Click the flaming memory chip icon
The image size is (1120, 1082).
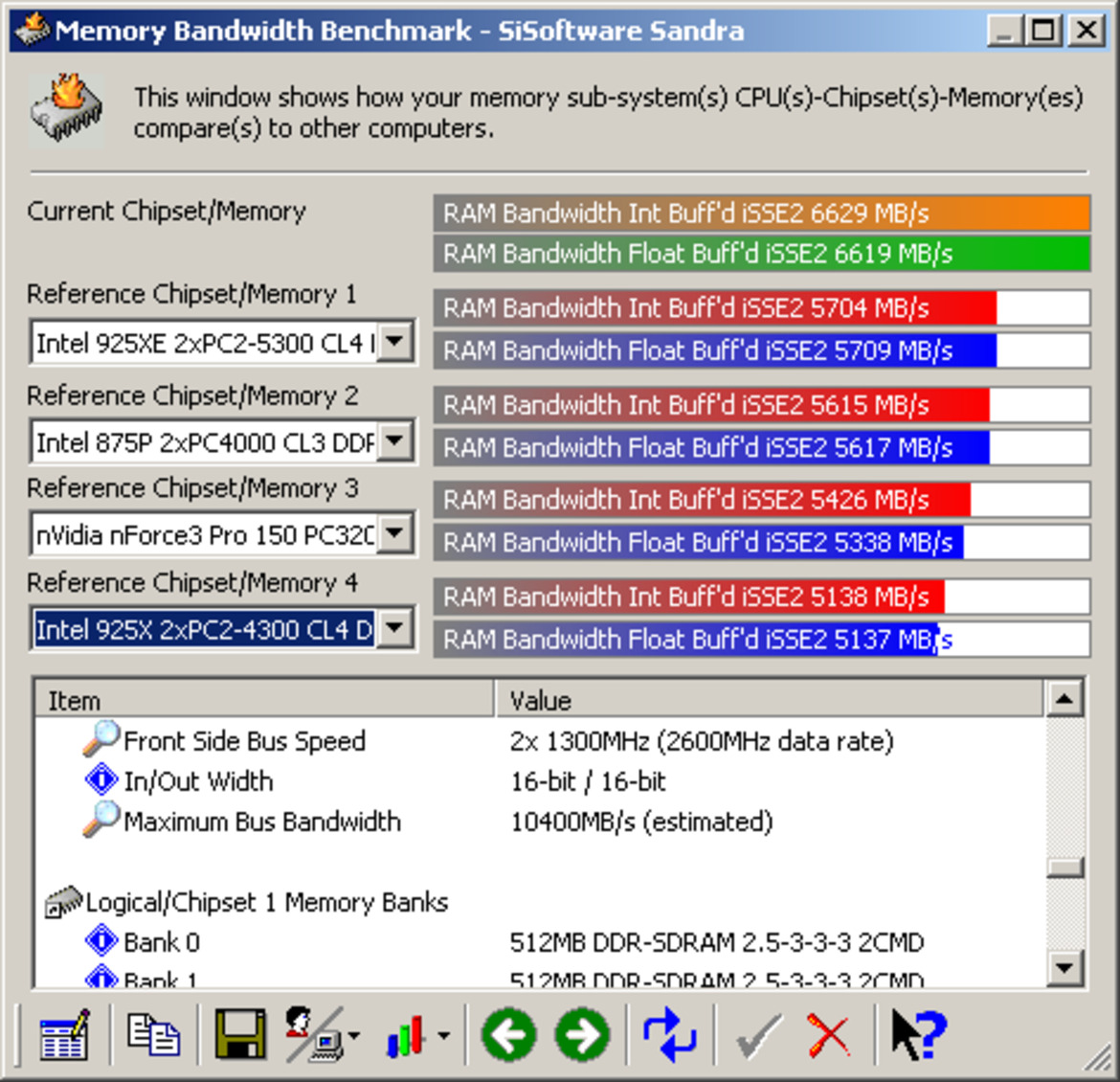click(x=66, y=110)
